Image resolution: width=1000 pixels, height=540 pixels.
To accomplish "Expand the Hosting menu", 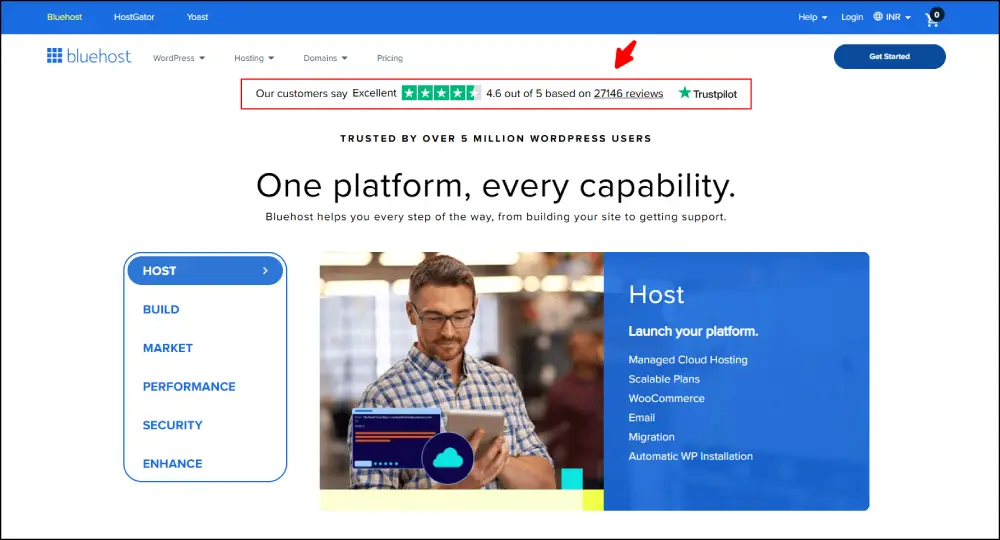I will click(x=254, y=58).
